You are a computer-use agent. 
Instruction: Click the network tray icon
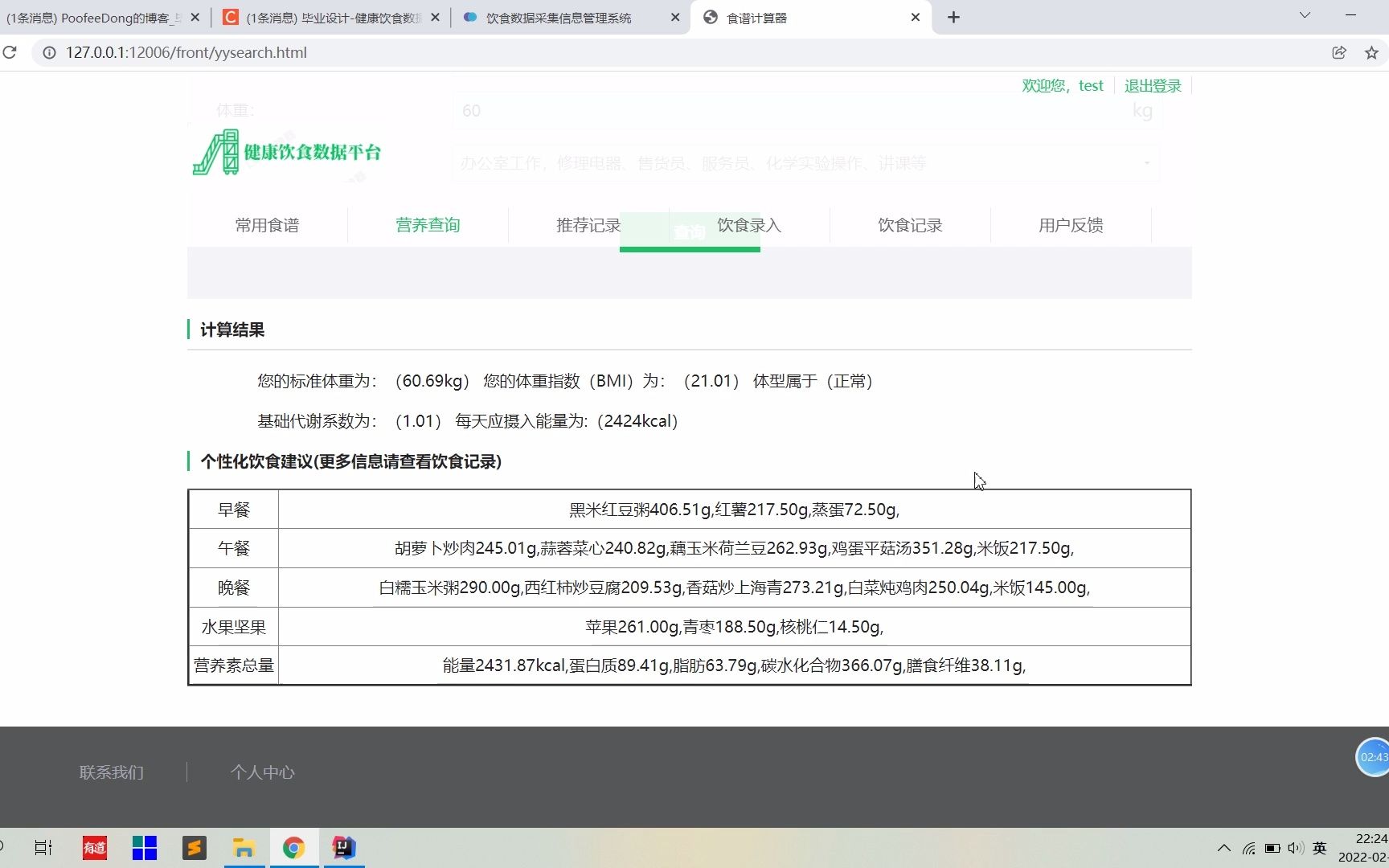click(1249, 848)
